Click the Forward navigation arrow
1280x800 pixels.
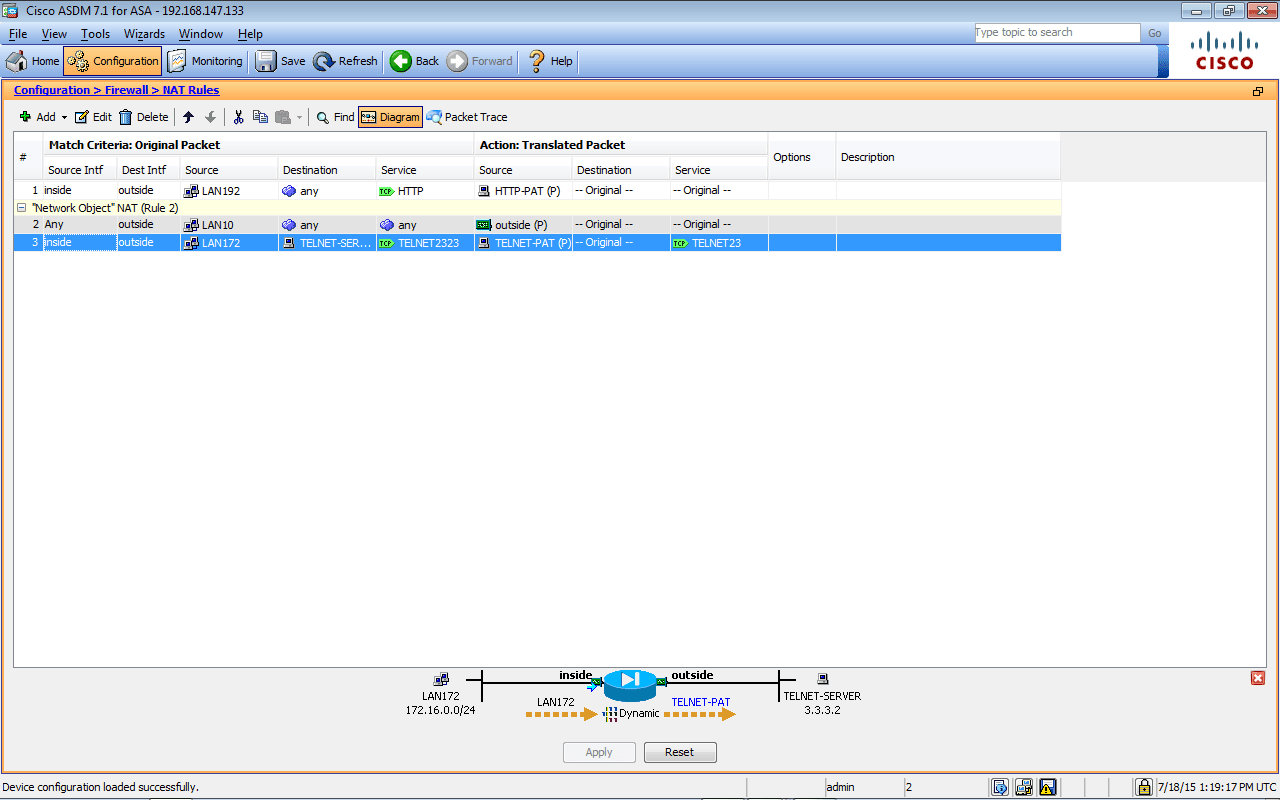click(480, 61)
